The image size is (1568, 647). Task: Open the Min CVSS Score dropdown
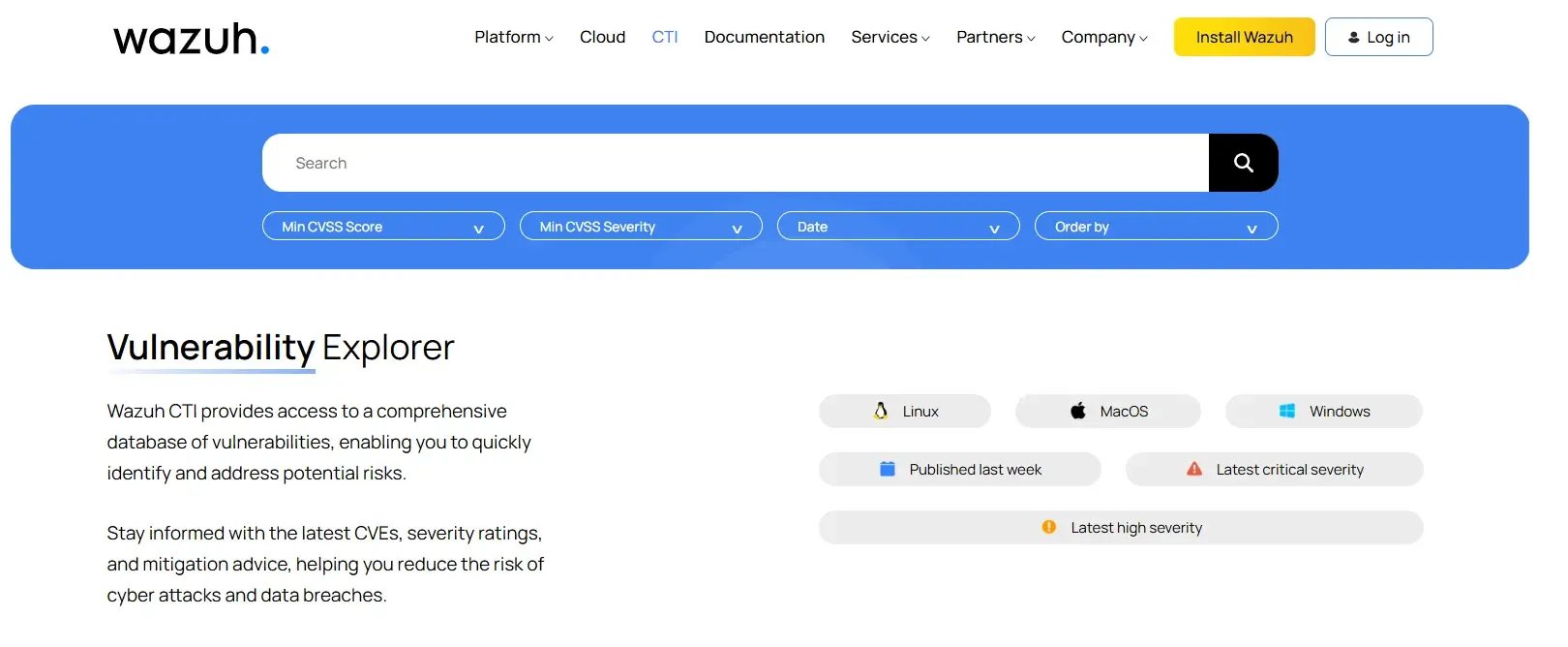[x=383, y=227]
